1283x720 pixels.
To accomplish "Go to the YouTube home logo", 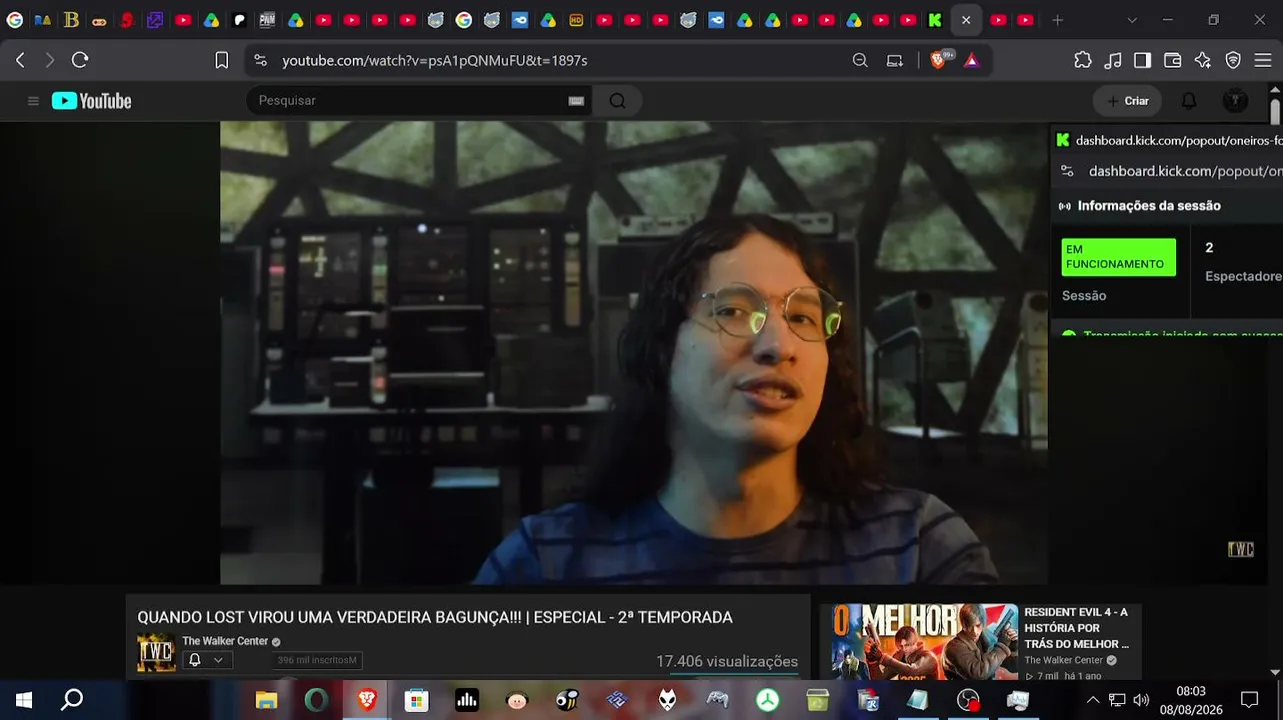I will (92, 101).
